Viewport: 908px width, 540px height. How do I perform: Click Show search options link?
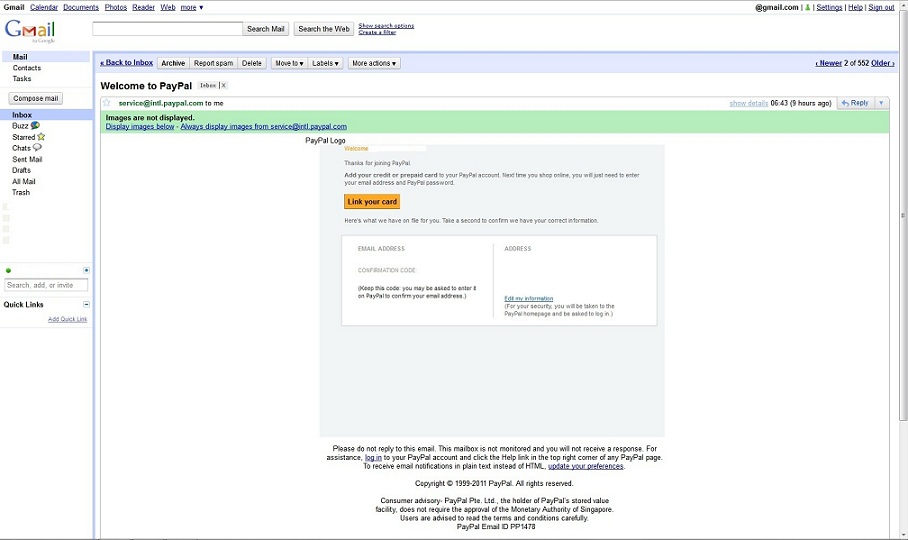(x=386, y=25)
